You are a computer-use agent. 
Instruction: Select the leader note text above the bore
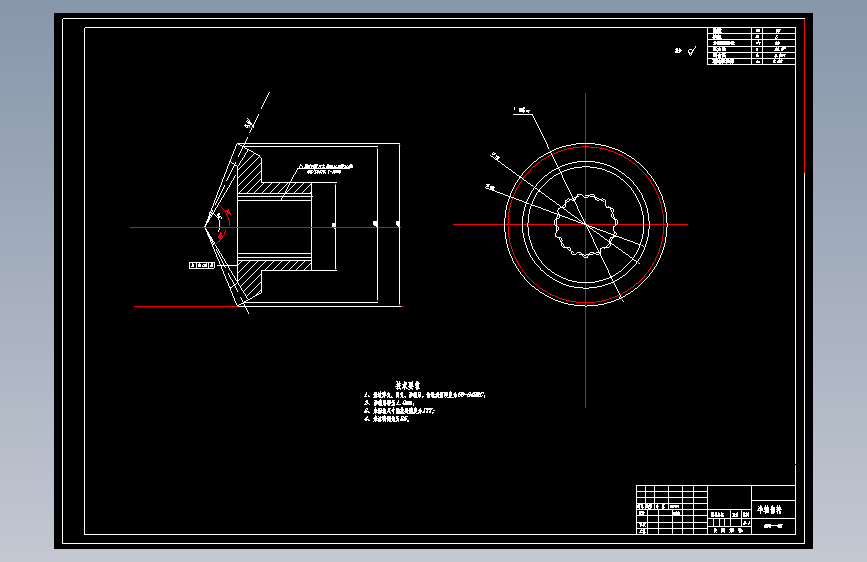pyautogui.click(x=326, y=169)
